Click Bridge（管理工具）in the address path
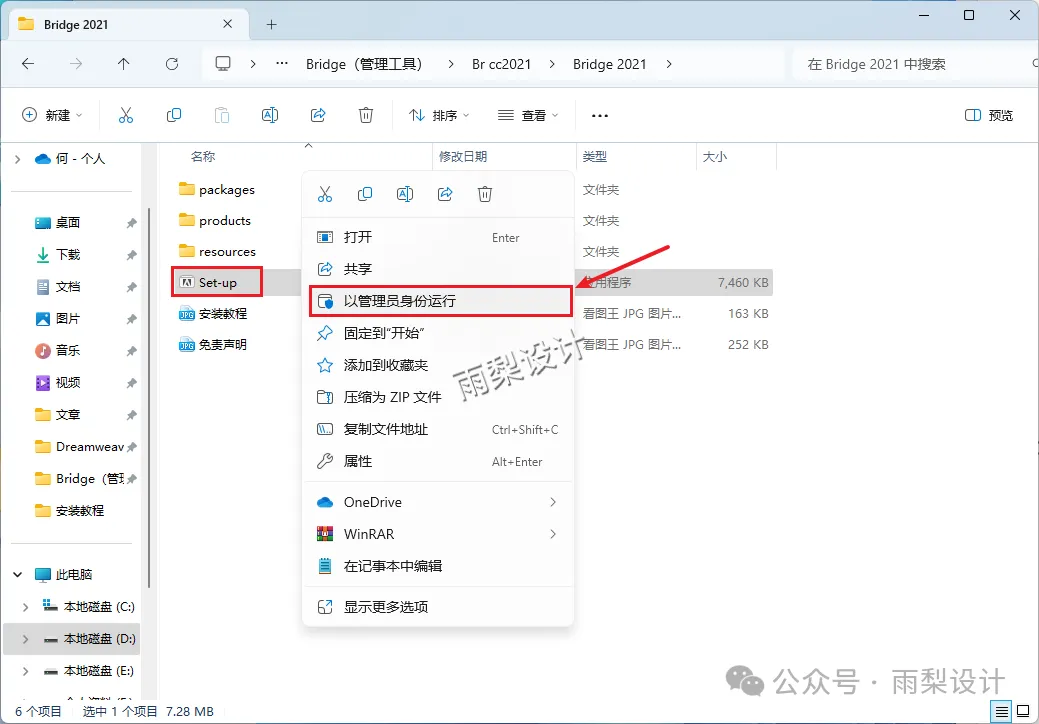1039x724 pixels. click(364, 64)
